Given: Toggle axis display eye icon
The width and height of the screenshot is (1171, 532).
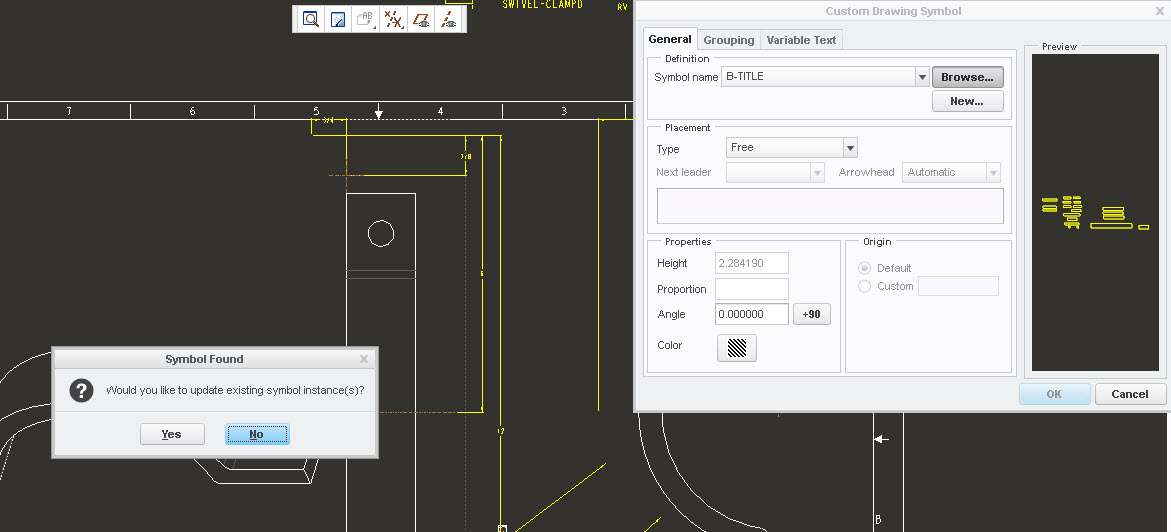Looking at the screenshot, I should click(x=449, y=19).
